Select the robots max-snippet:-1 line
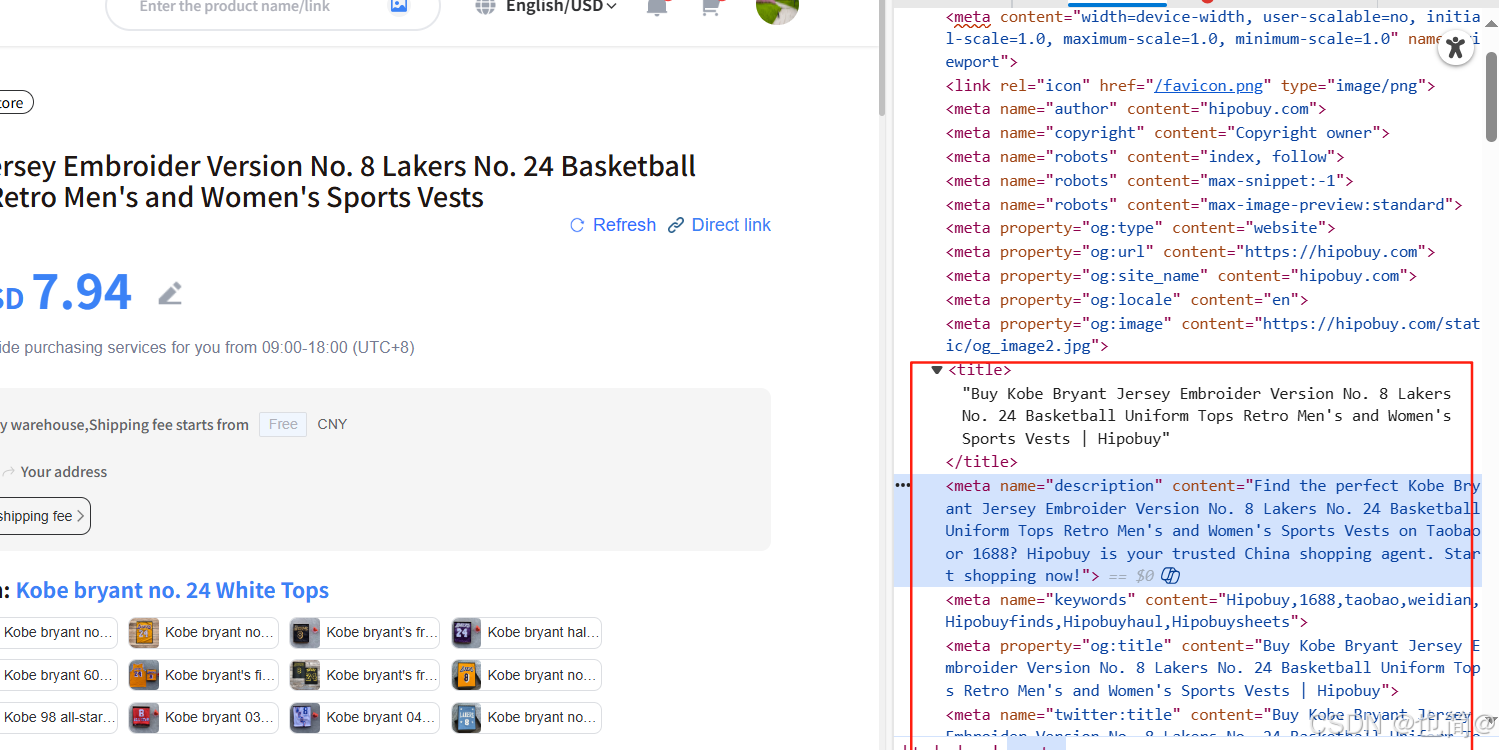1499x750 pixels. (x=1150, y=181)
